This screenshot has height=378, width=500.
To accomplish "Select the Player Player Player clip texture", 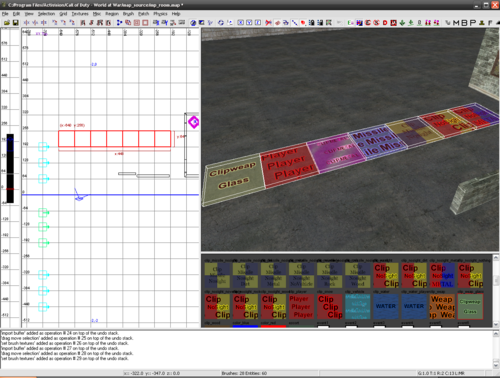I will coord(301,306).
